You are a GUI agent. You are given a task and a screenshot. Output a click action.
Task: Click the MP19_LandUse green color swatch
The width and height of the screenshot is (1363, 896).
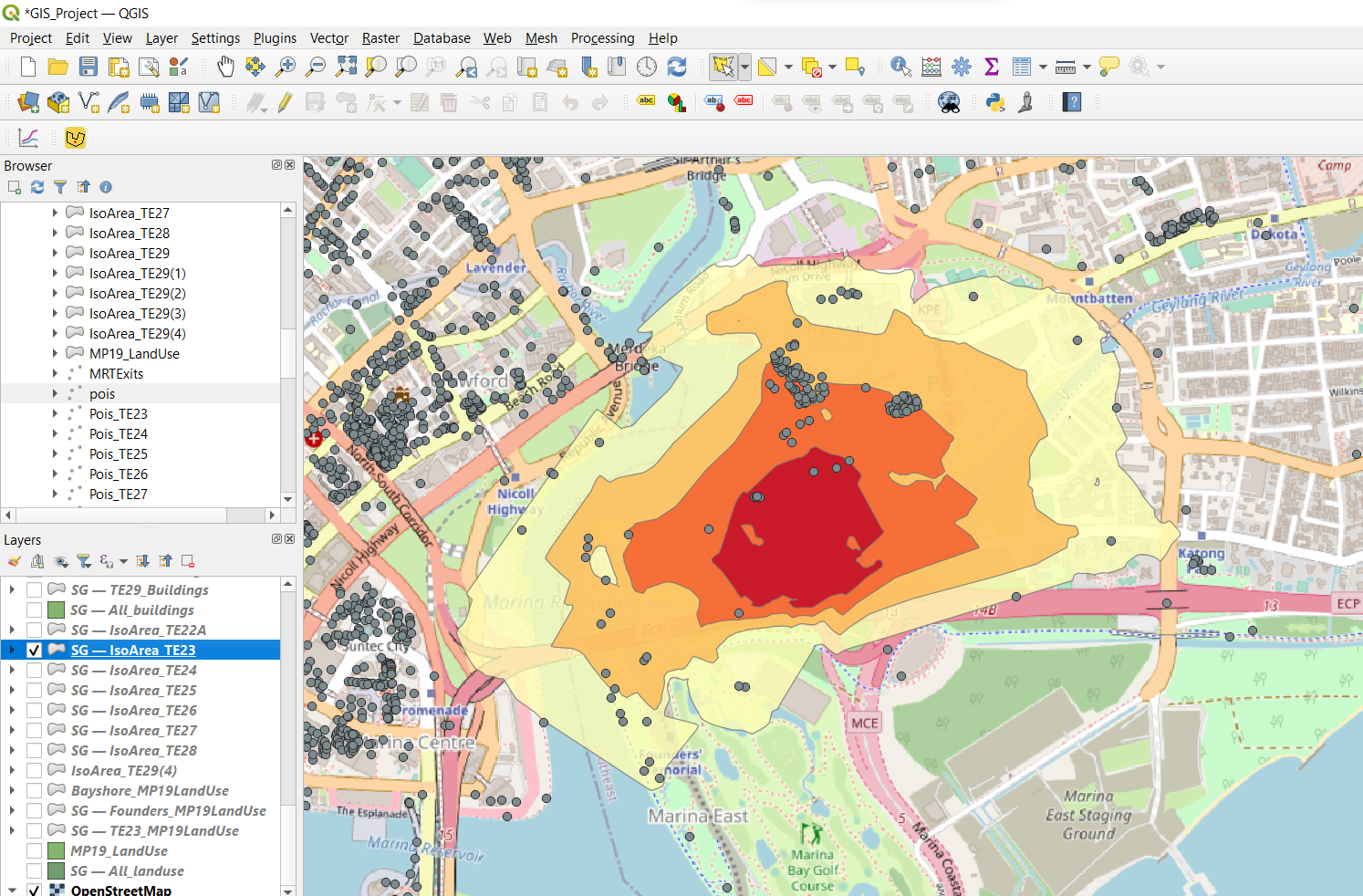pos(56,851)
